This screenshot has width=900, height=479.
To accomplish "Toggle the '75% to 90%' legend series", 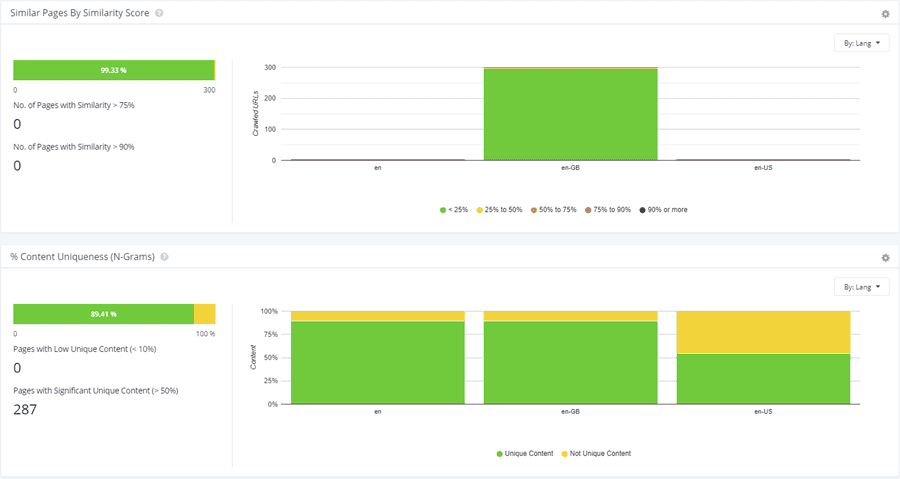I will (608, 210).
